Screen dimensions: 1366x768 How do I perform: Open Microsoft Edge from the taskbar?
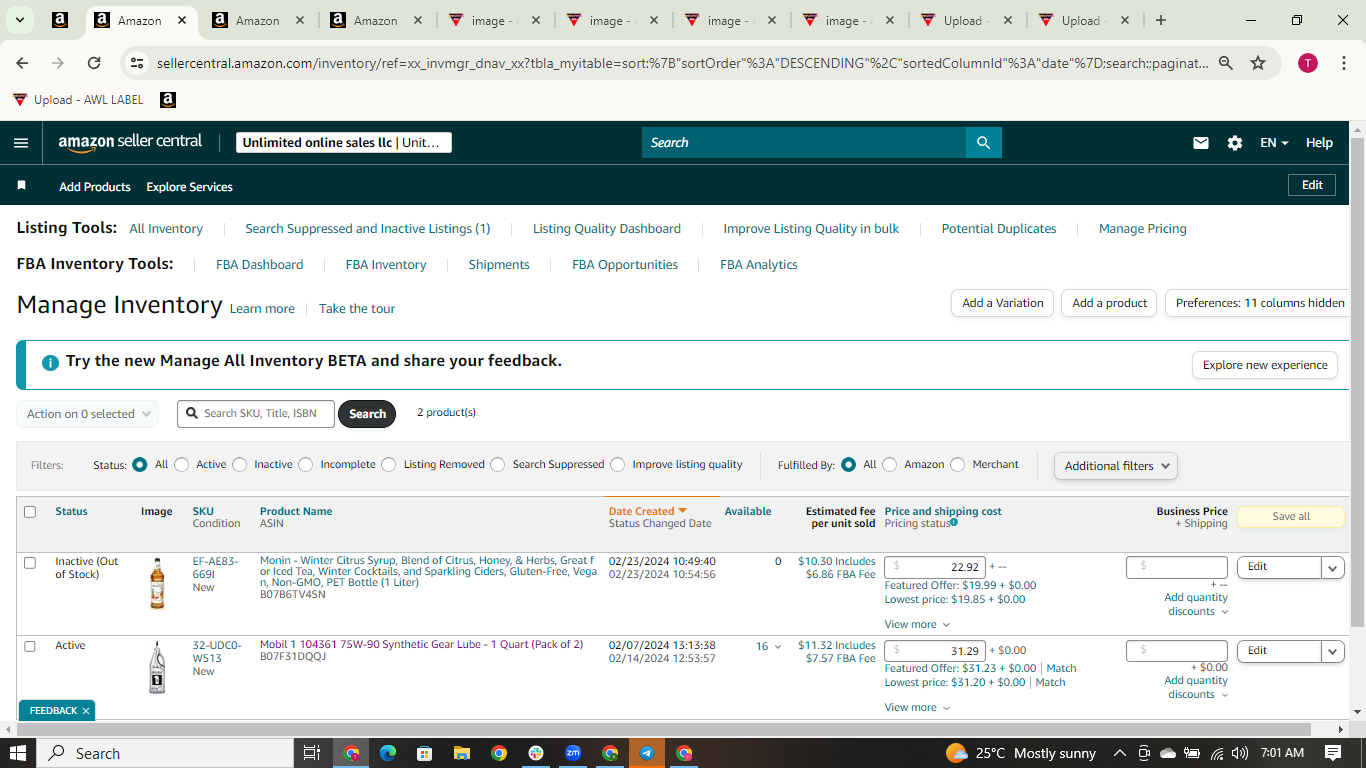pyautogui.click(x=388, y=753)
